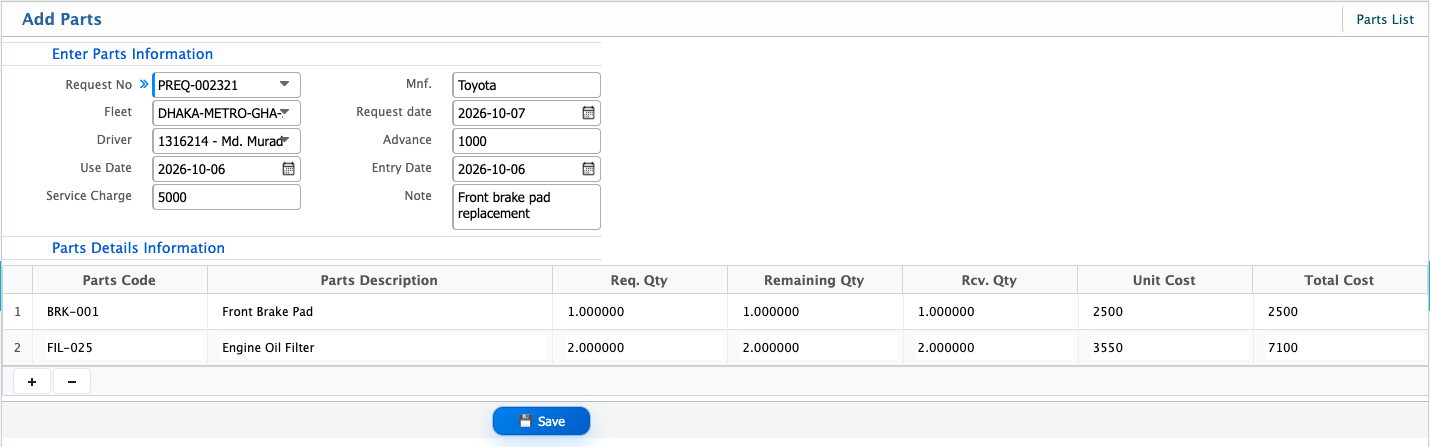The width and height of the screenshot is (1430, 447).
Task: Click the Service Charge input field
Action: click(227, 197)
